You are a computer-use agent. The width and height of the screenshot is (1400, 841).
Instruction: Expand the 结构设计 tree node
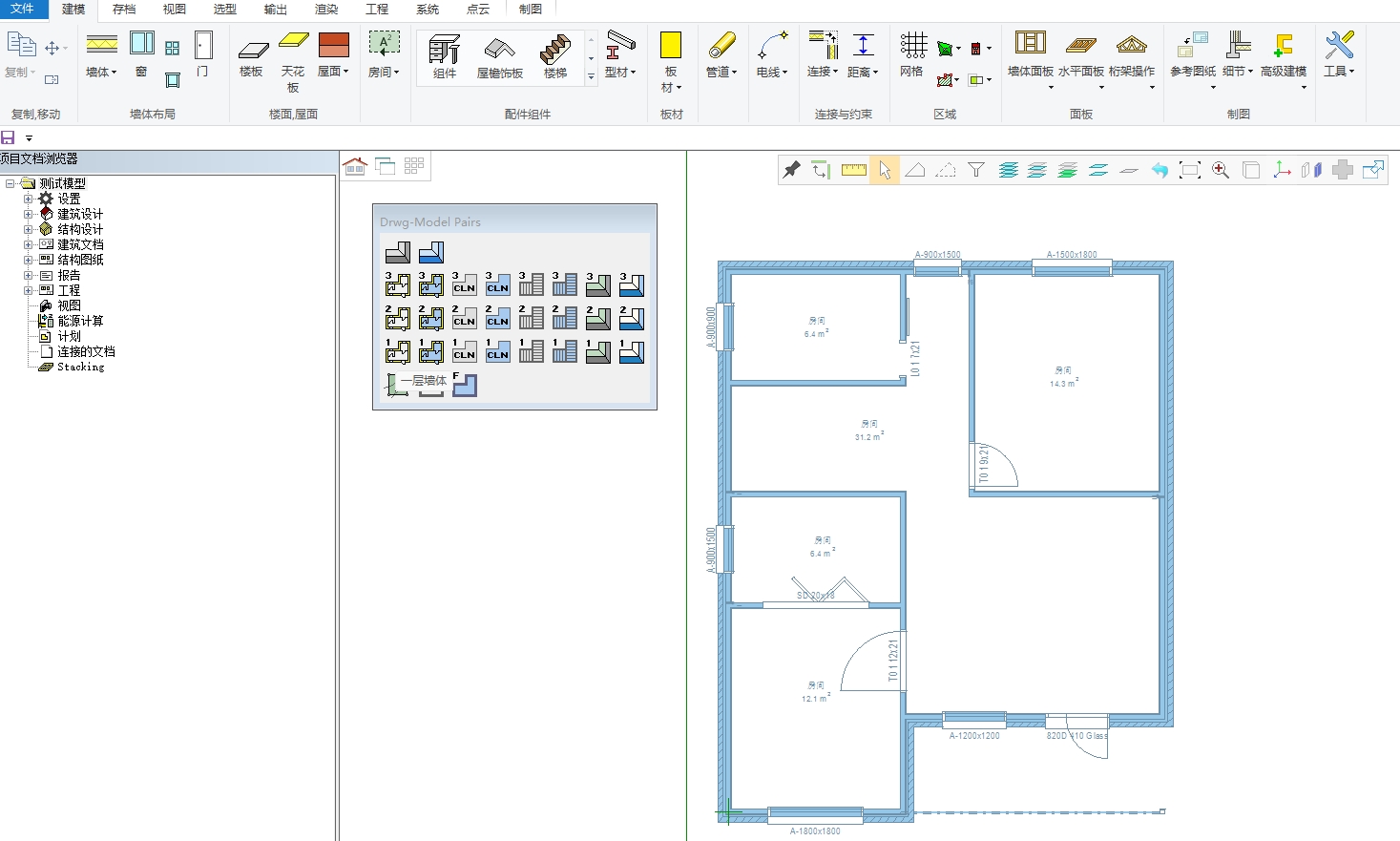pos(28,229)
